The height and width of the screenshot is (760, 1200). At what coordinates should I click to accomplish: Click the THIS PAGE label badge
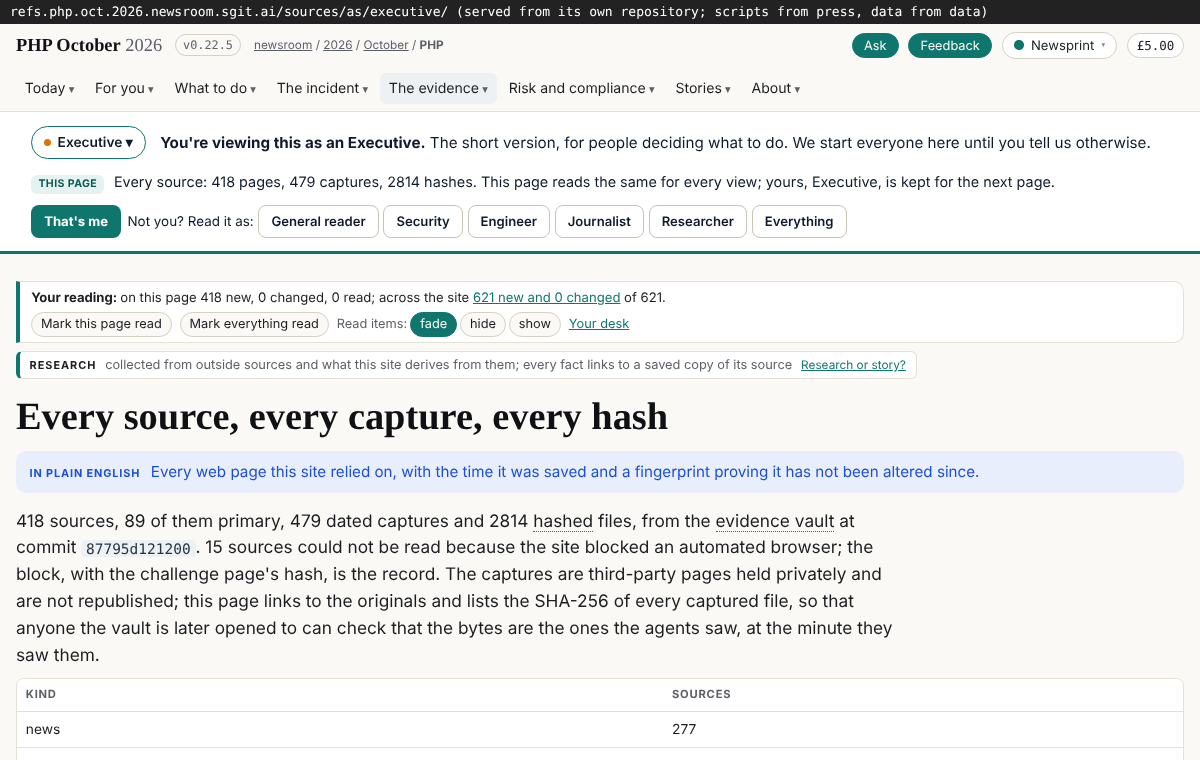[x=67, y=184]
